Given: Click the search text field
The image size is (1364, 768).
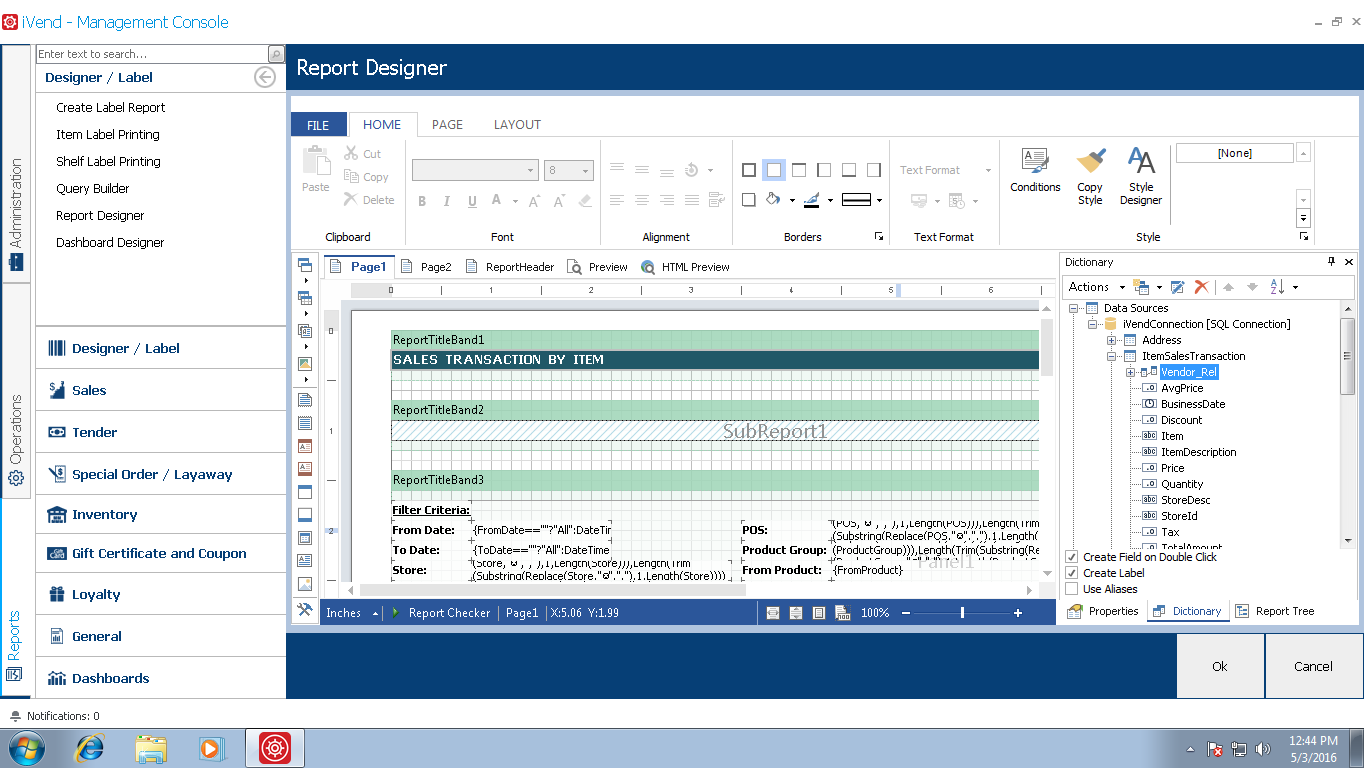Looking at the screenshot, I should tap(153, 54).
